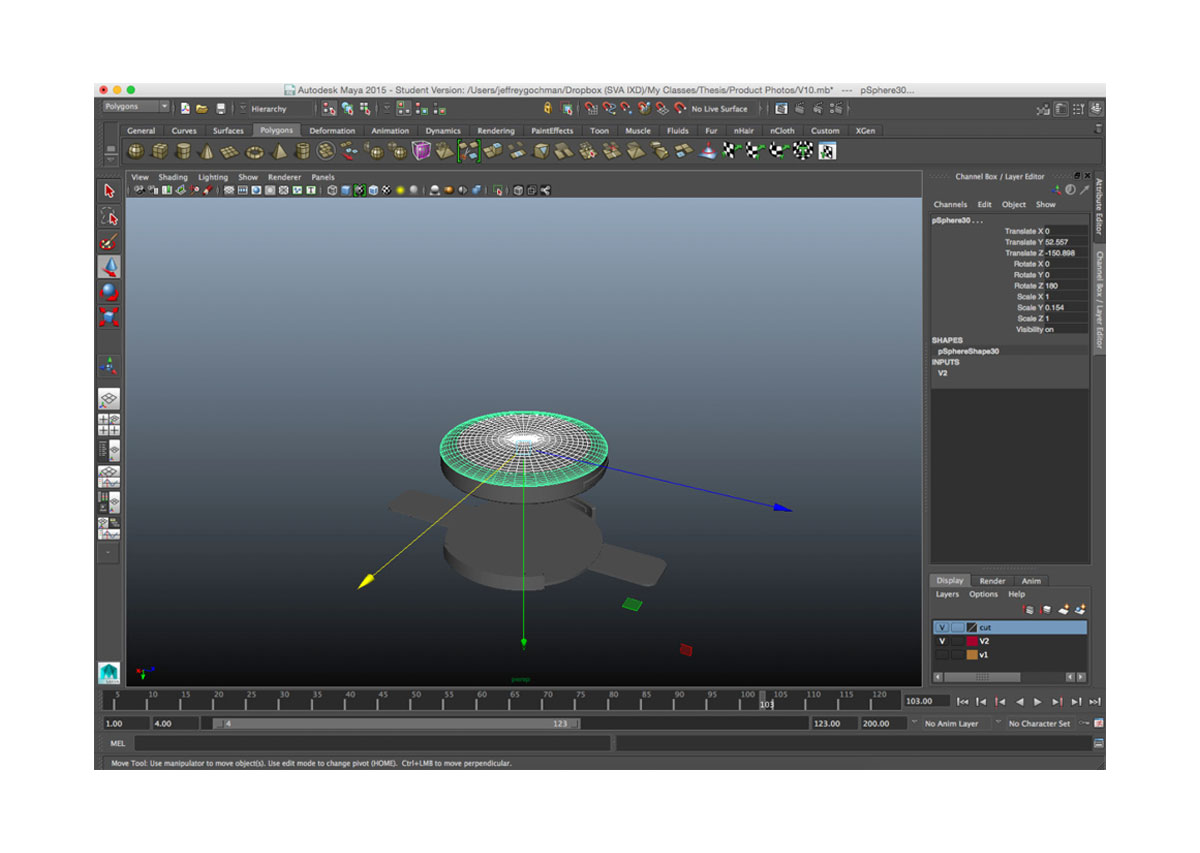Open scene with the folder icon

[202, 108]
